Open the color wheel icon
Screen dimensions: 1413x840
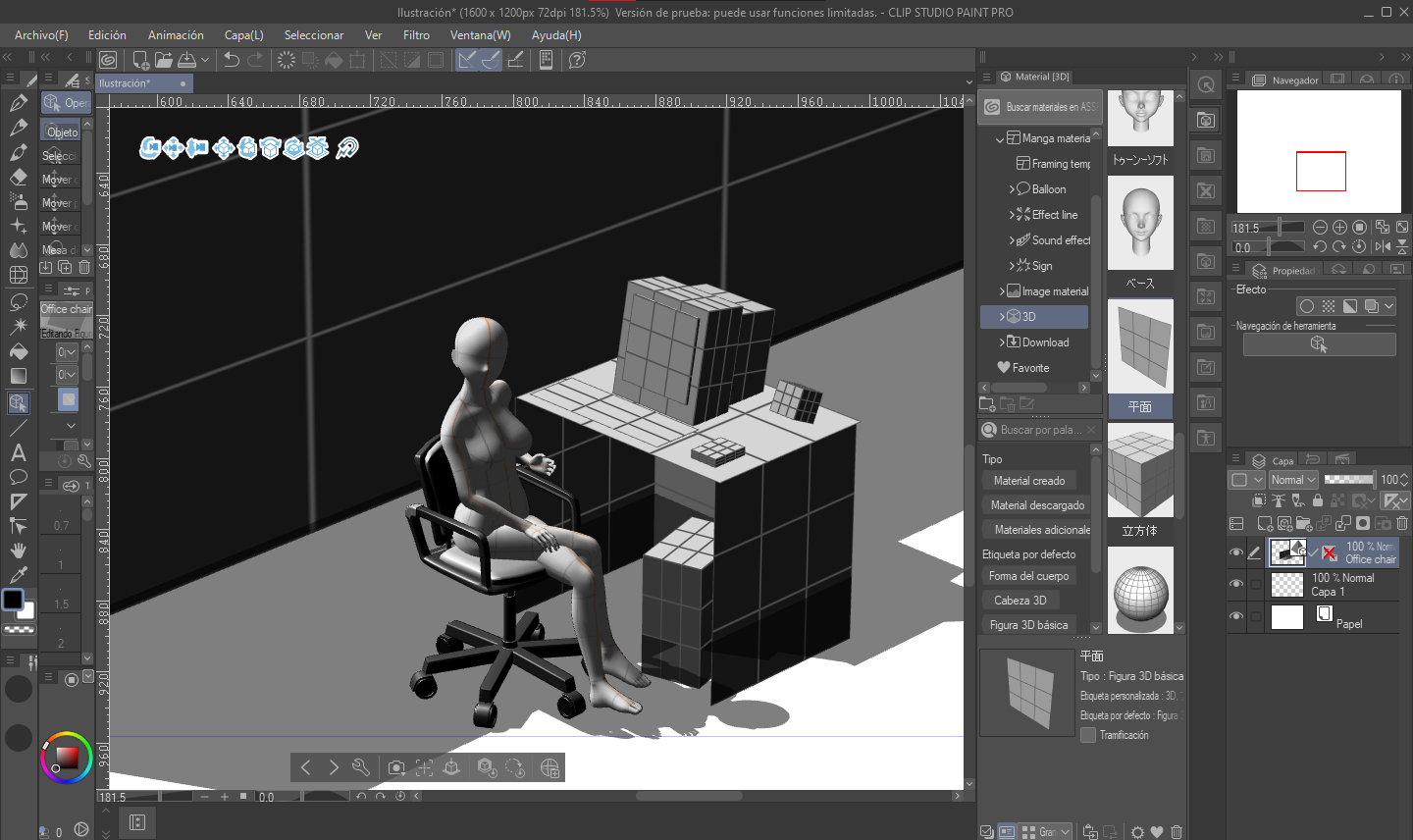pos(66,757)
